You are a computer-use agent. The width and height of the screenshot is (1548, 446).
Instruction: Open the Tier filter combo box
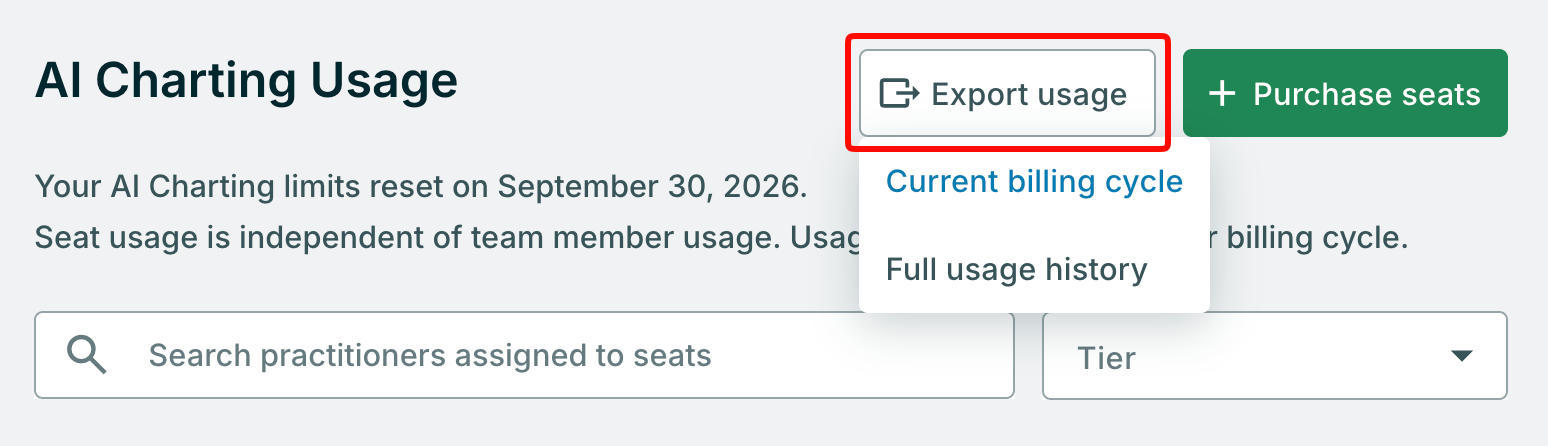click(x=1274, y=356)
